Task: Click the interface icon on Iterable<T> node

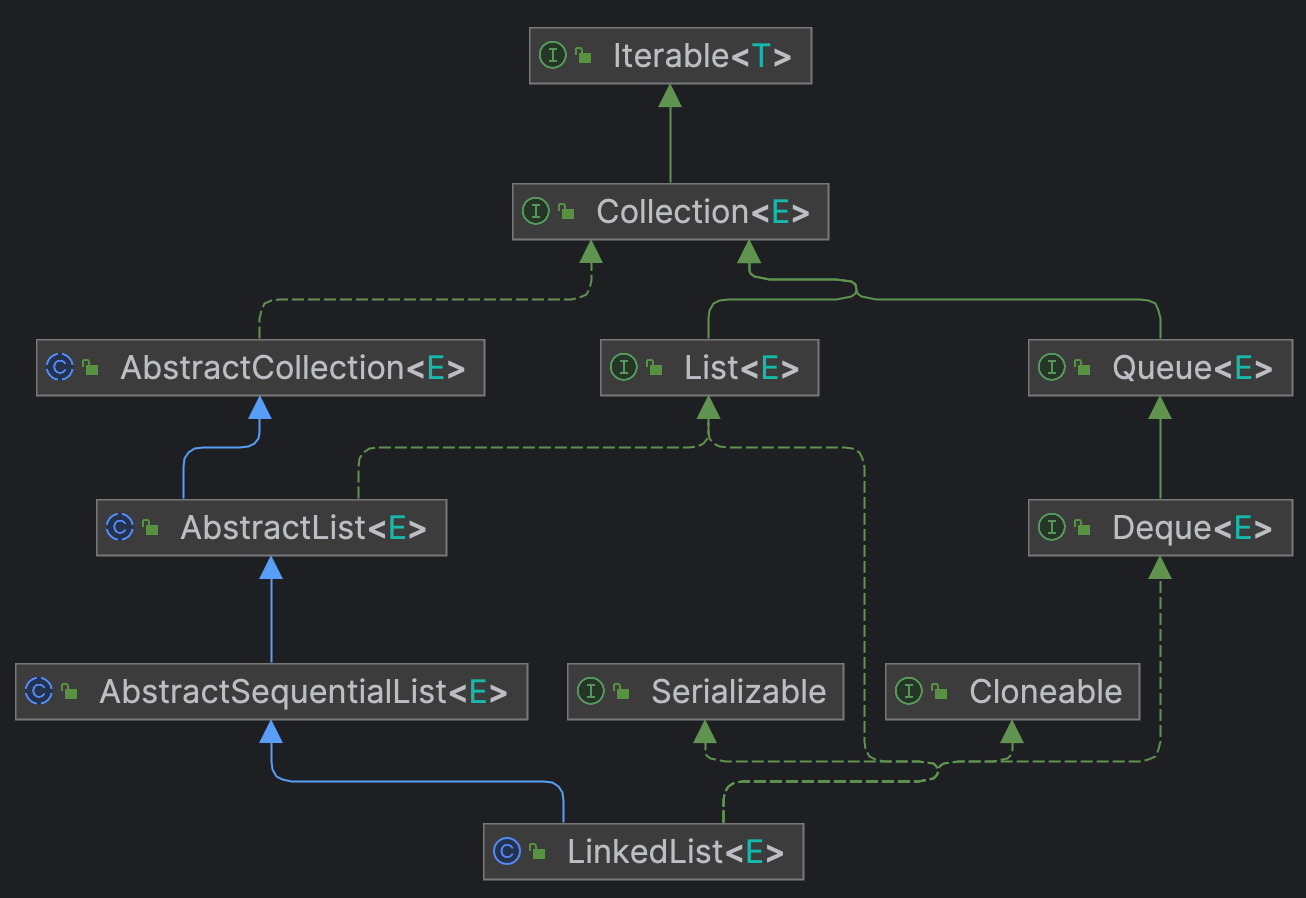Action: tap(554, 56)
